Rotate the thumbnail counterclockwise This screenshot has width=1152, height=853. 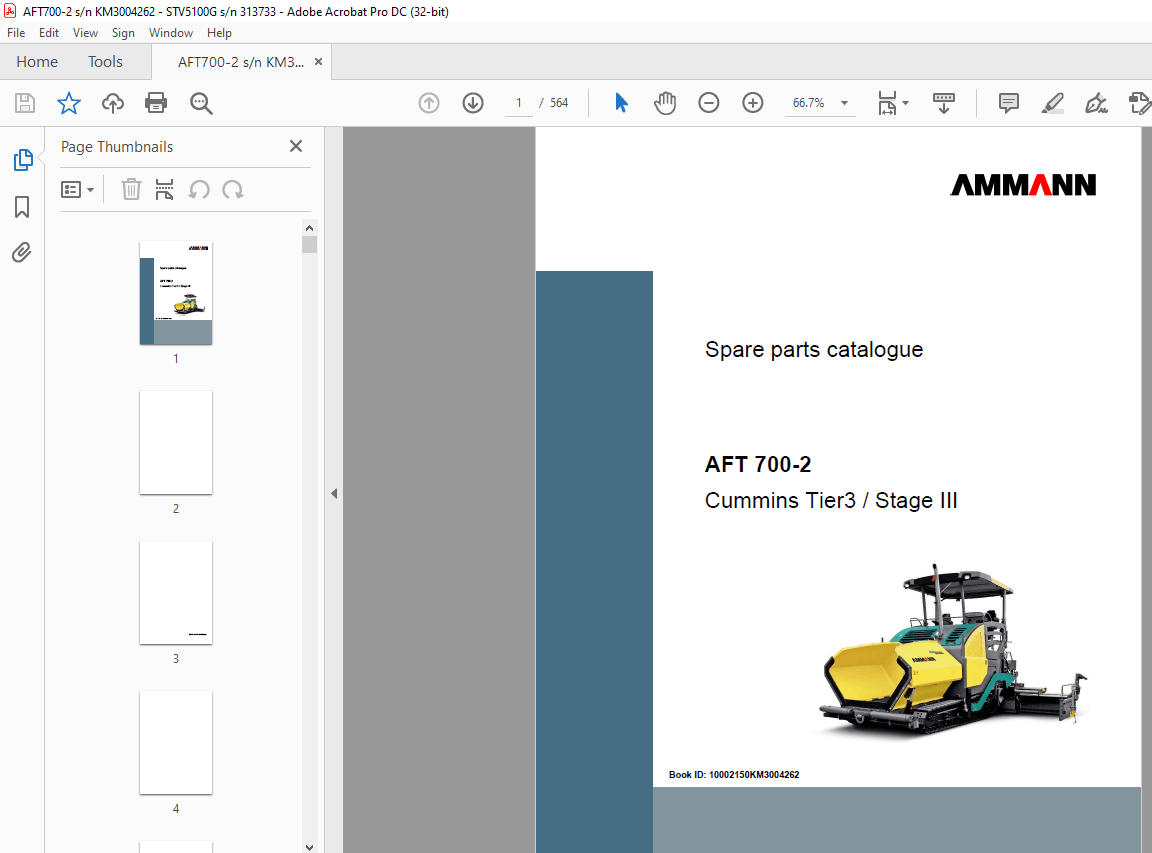pyautogui.click(x=200, y=189)
